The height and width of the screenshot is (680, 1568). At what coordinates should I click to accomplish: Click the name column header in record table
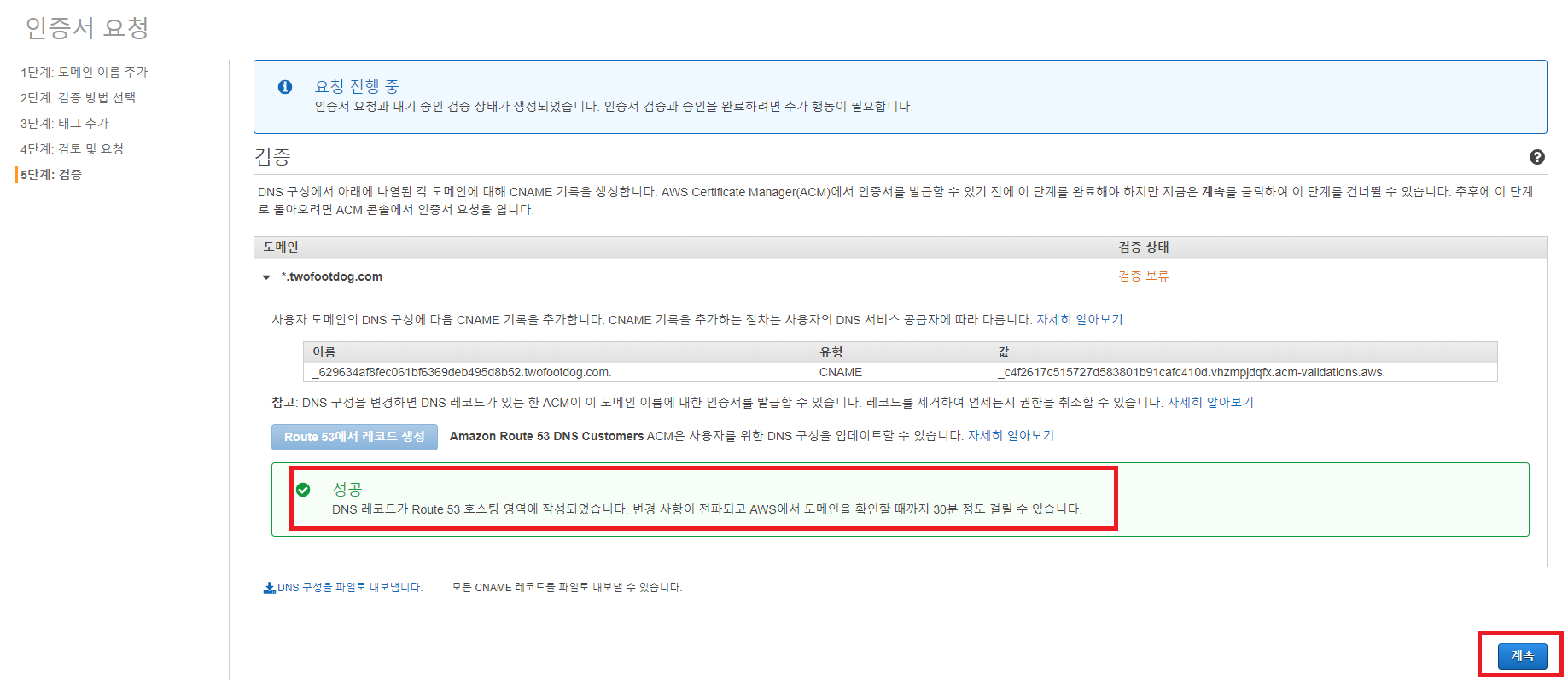(x=324, y=352)
